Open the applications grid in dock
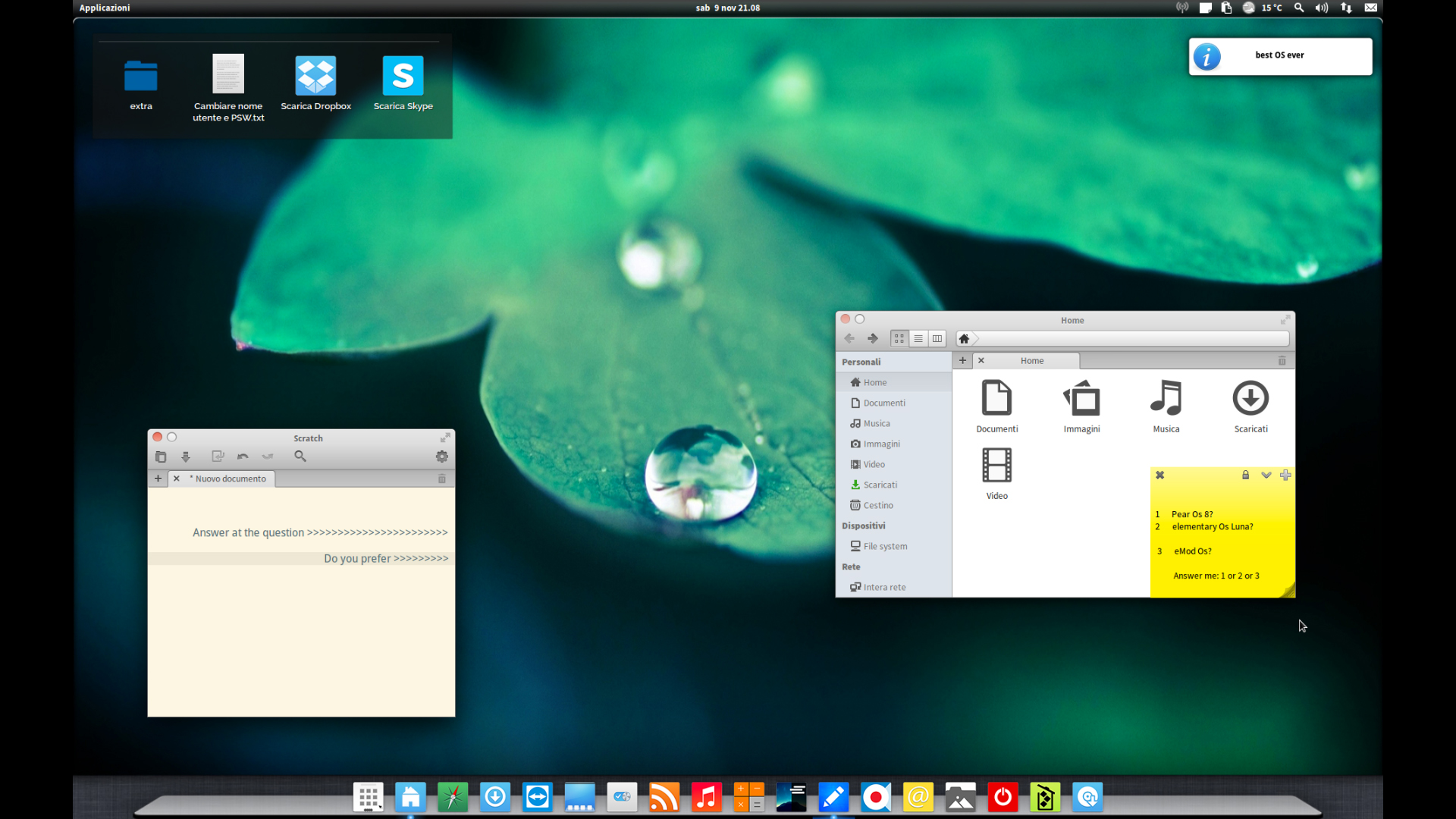The width and height of the screenshot is (1456, 819). tap(369, 797)
